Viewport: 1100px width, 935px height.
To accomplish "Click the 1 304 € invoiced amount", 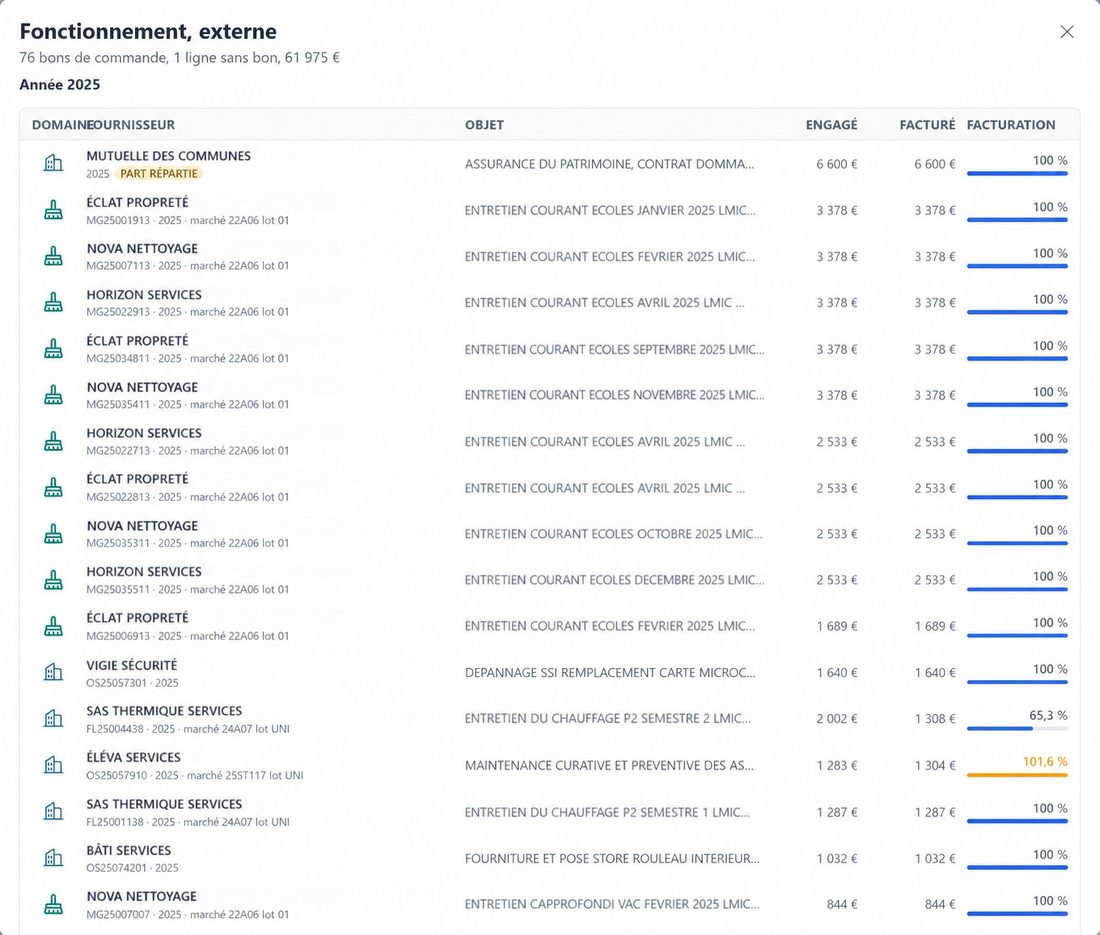I will 934,765.
